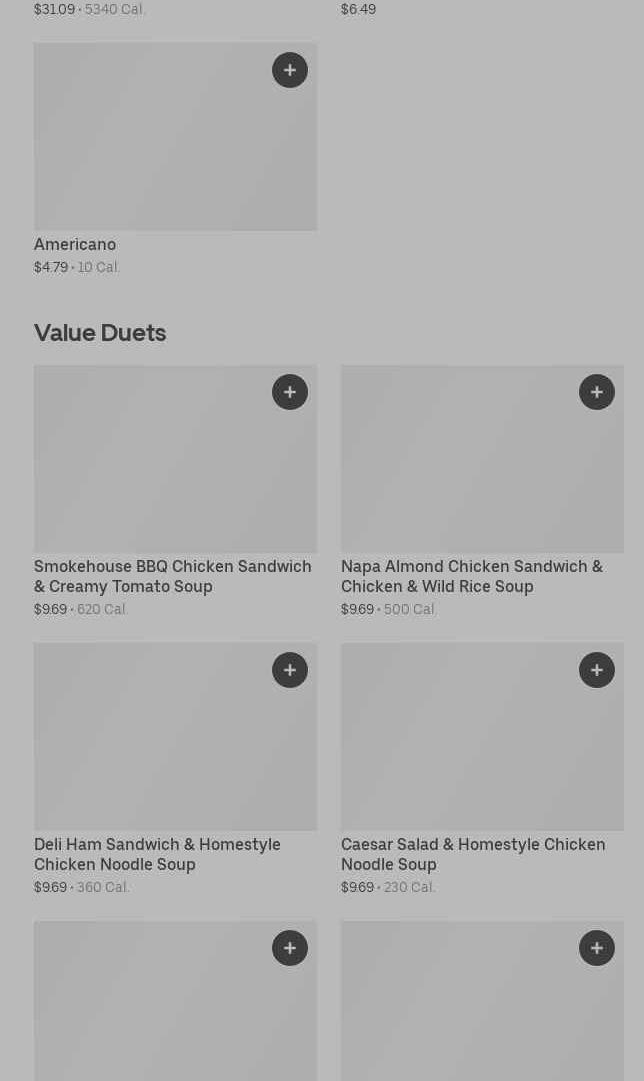
Task: Add Deli Ham Sandwich duet to cart
Action: point(290,670)
